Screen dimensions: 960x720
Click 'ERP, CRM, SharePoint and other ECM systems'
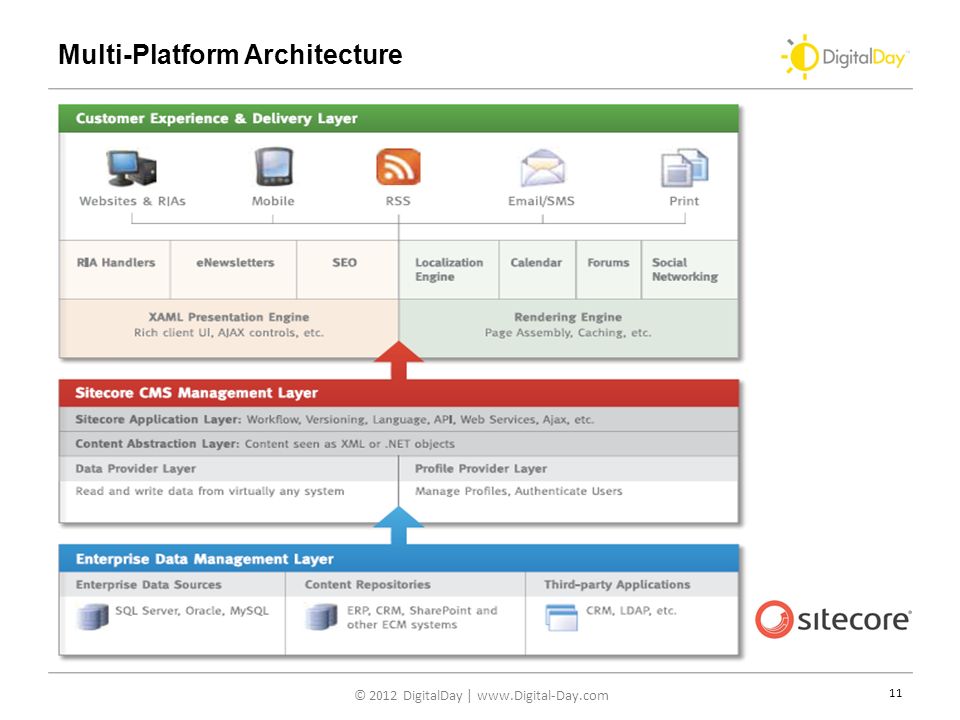[x=422, y=618]
